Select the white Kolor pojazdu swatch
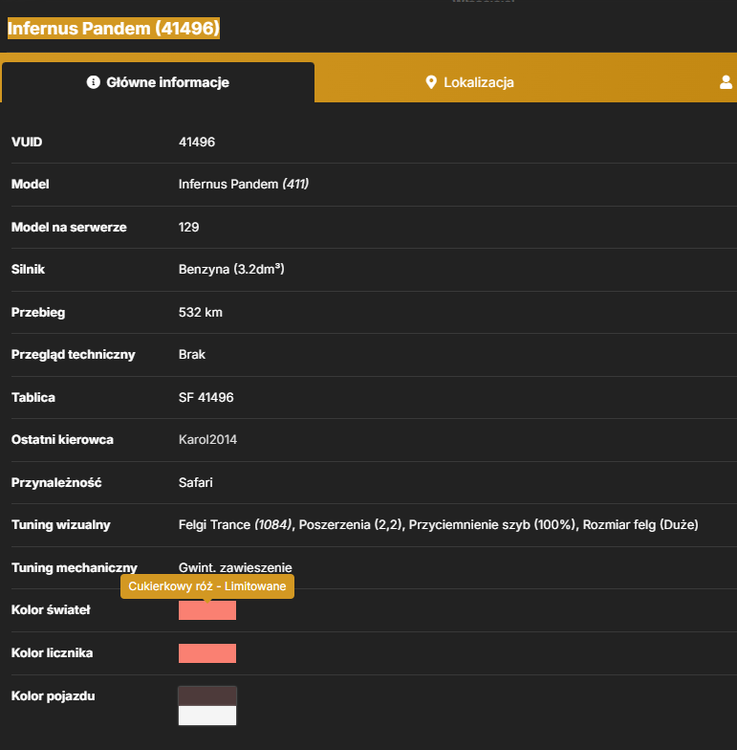The height and width of the screenshot is (750, 737). [207, 716]
